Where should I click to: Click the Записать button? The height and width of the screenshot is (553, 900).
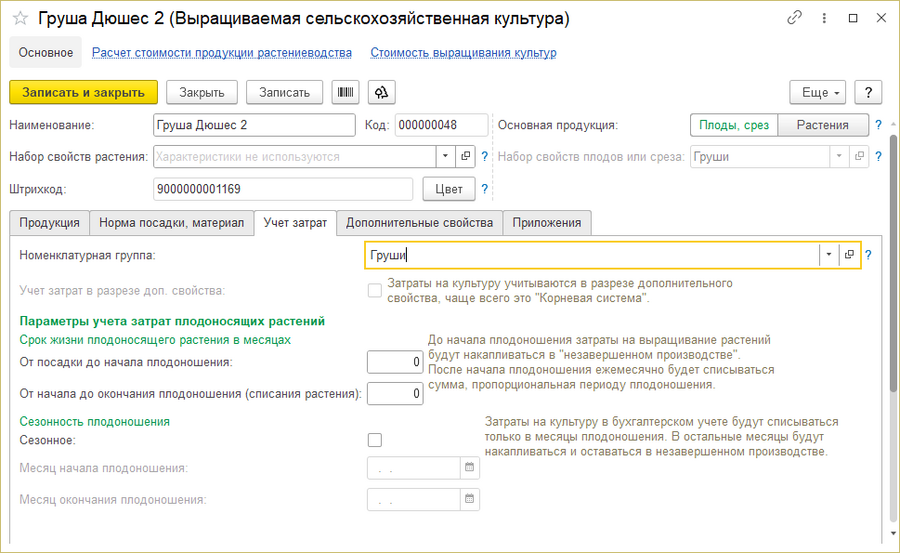click(284, 92)
